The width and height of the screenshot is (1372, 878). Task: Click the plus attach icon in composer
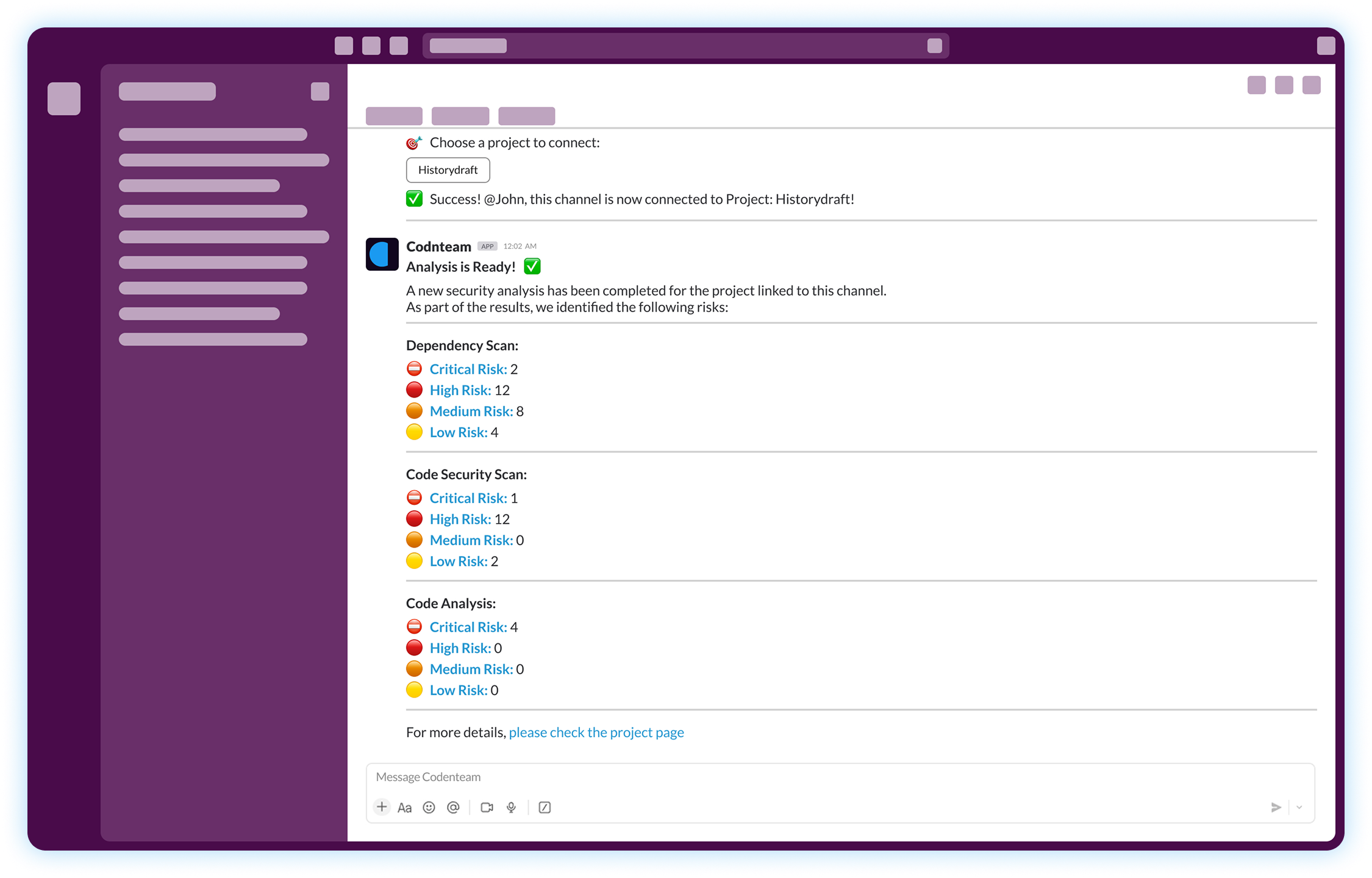click(x=382, y=807)
